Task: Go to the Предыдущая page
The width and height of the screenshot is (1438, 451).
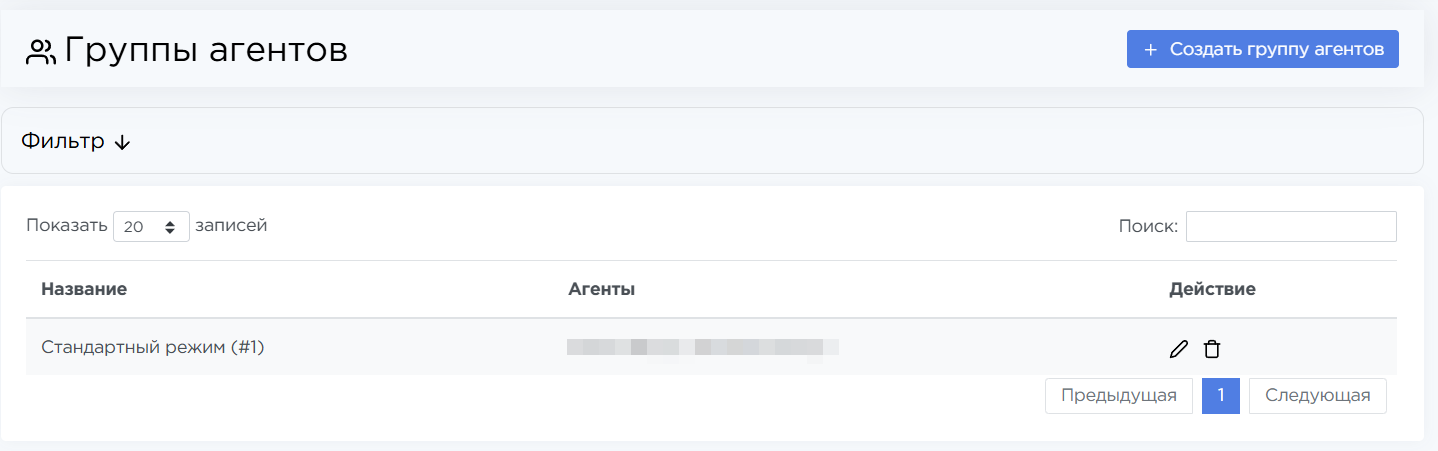Action: pos(1118,396)
